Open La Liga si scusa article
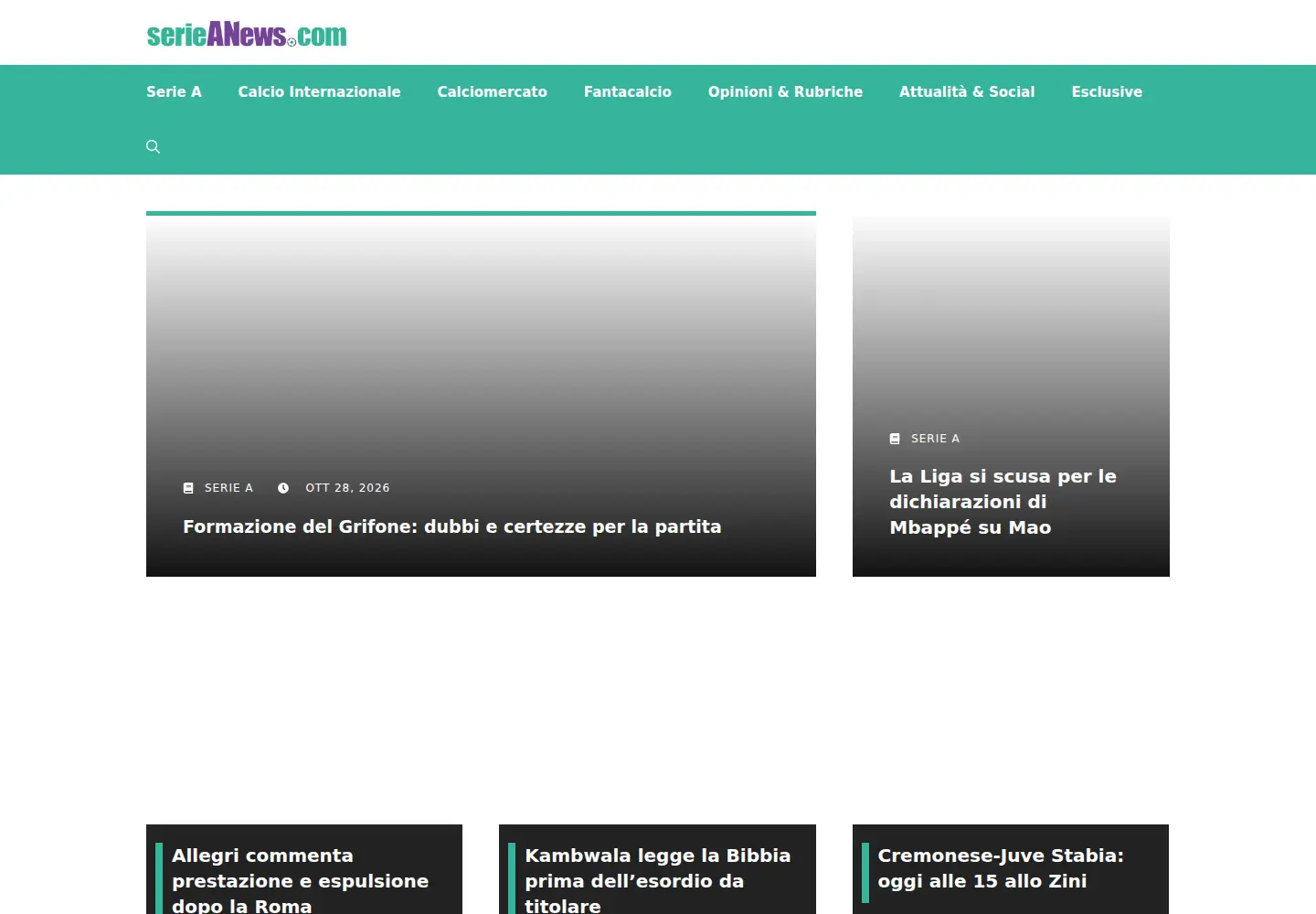The width and height of the screenshot is (1316, 914). click(x=1003, y=502)
